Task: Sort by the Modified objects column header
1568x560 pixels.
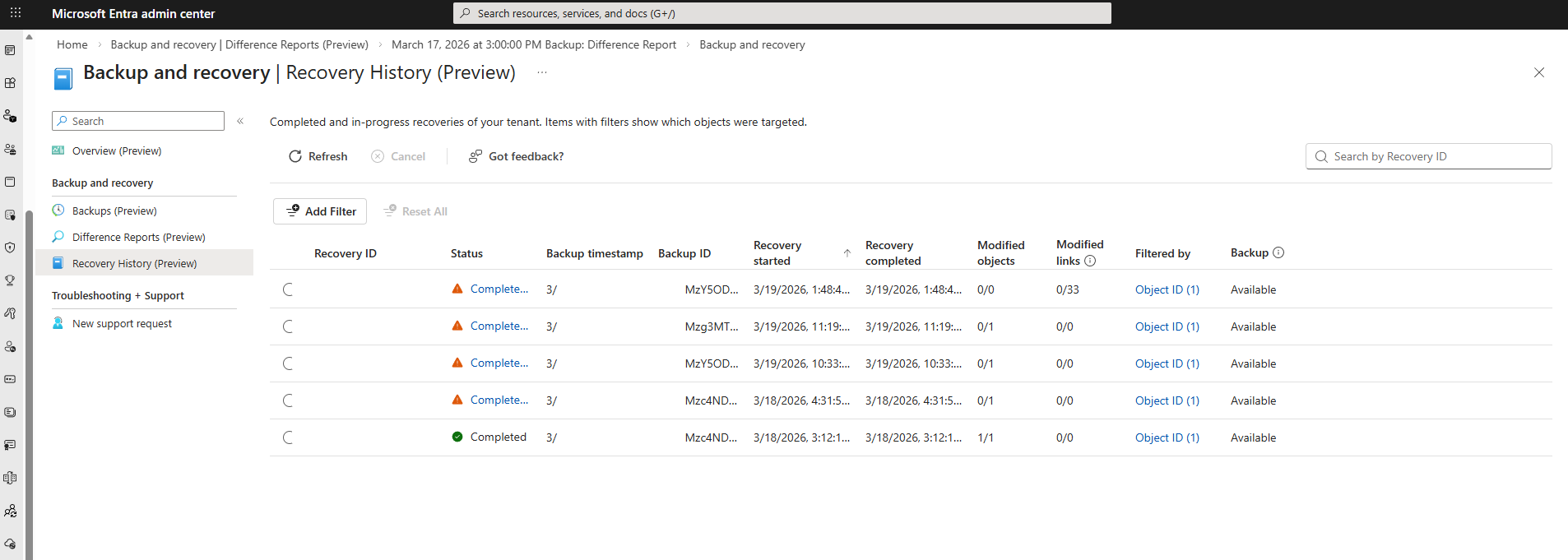Action: pos(1001,253)
